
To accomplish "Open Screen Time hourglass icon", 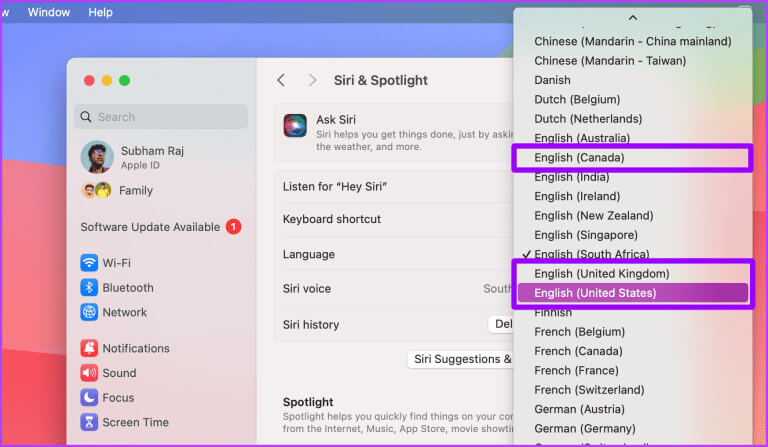I will click(89, 422).
